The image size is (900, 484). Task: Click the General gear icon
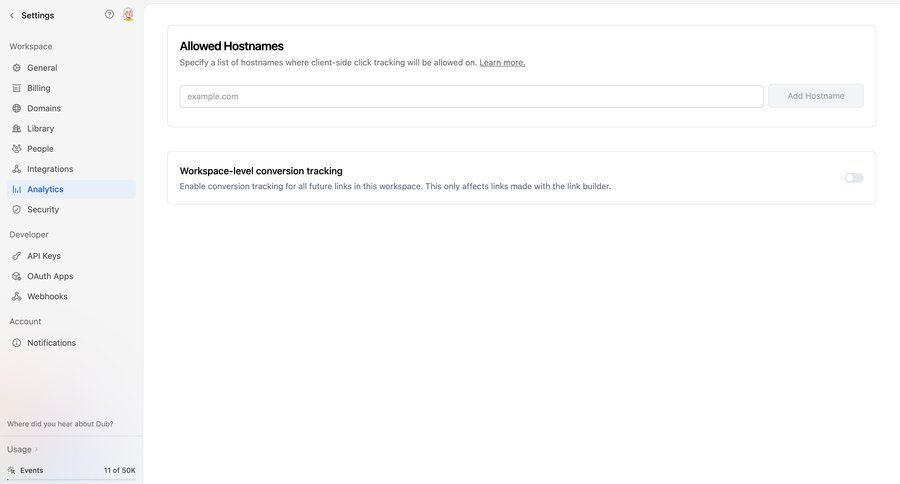[x=17, y=68]
